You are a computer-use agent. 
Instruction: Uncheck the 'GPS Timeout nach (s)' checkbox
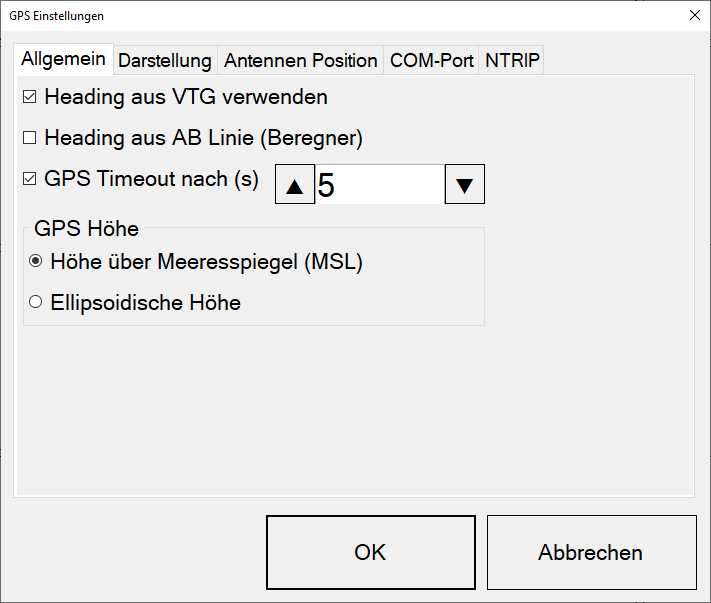(29, 179)
